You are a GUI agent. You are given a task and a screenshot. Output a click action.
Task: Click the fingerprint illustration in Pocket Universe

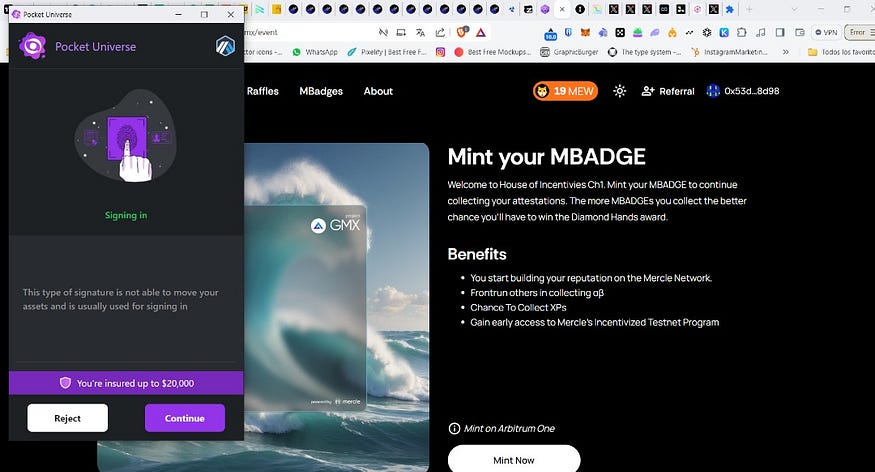tap(128, 138)
